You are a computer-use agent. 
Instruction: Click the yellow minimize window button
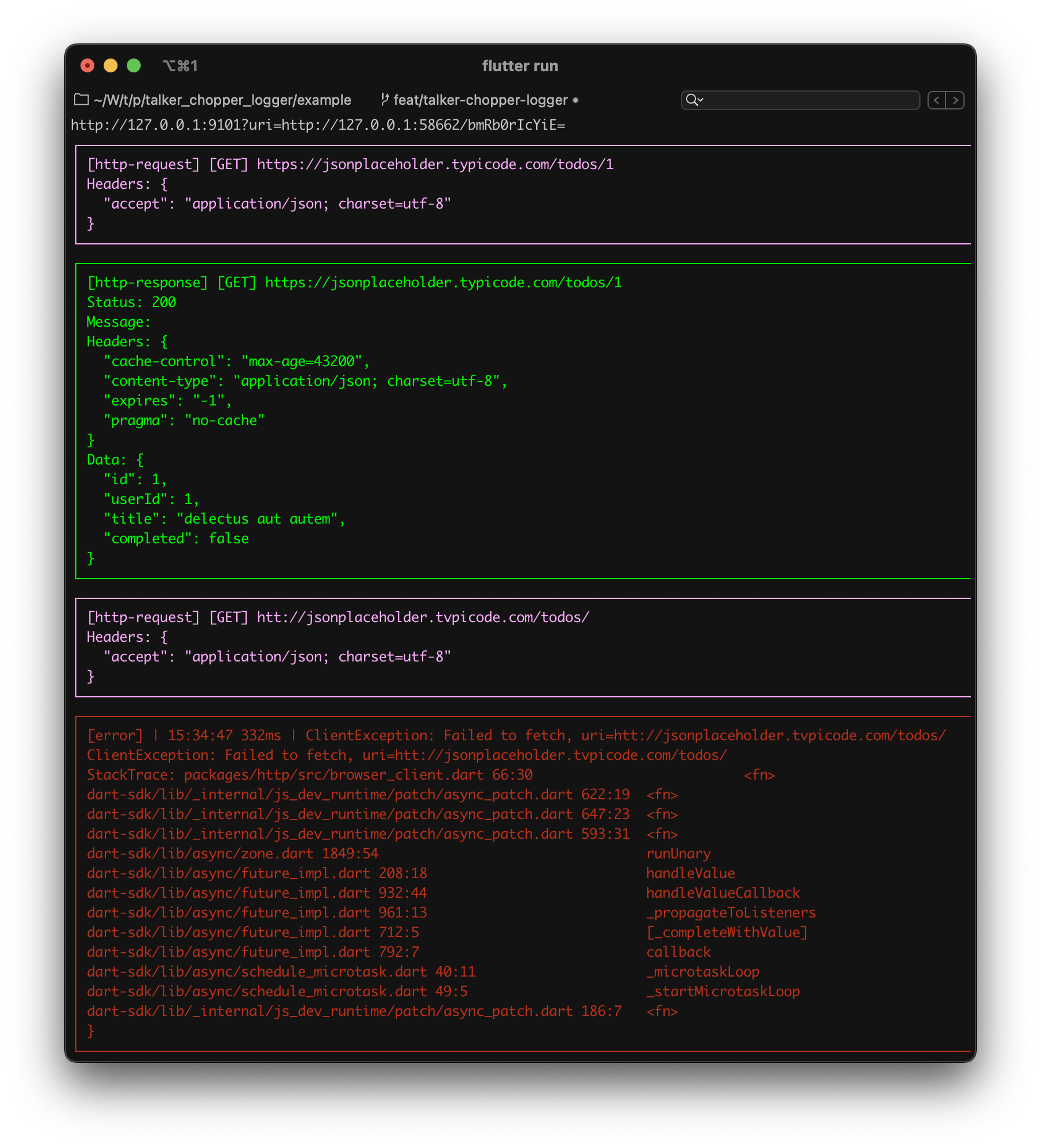111,65
